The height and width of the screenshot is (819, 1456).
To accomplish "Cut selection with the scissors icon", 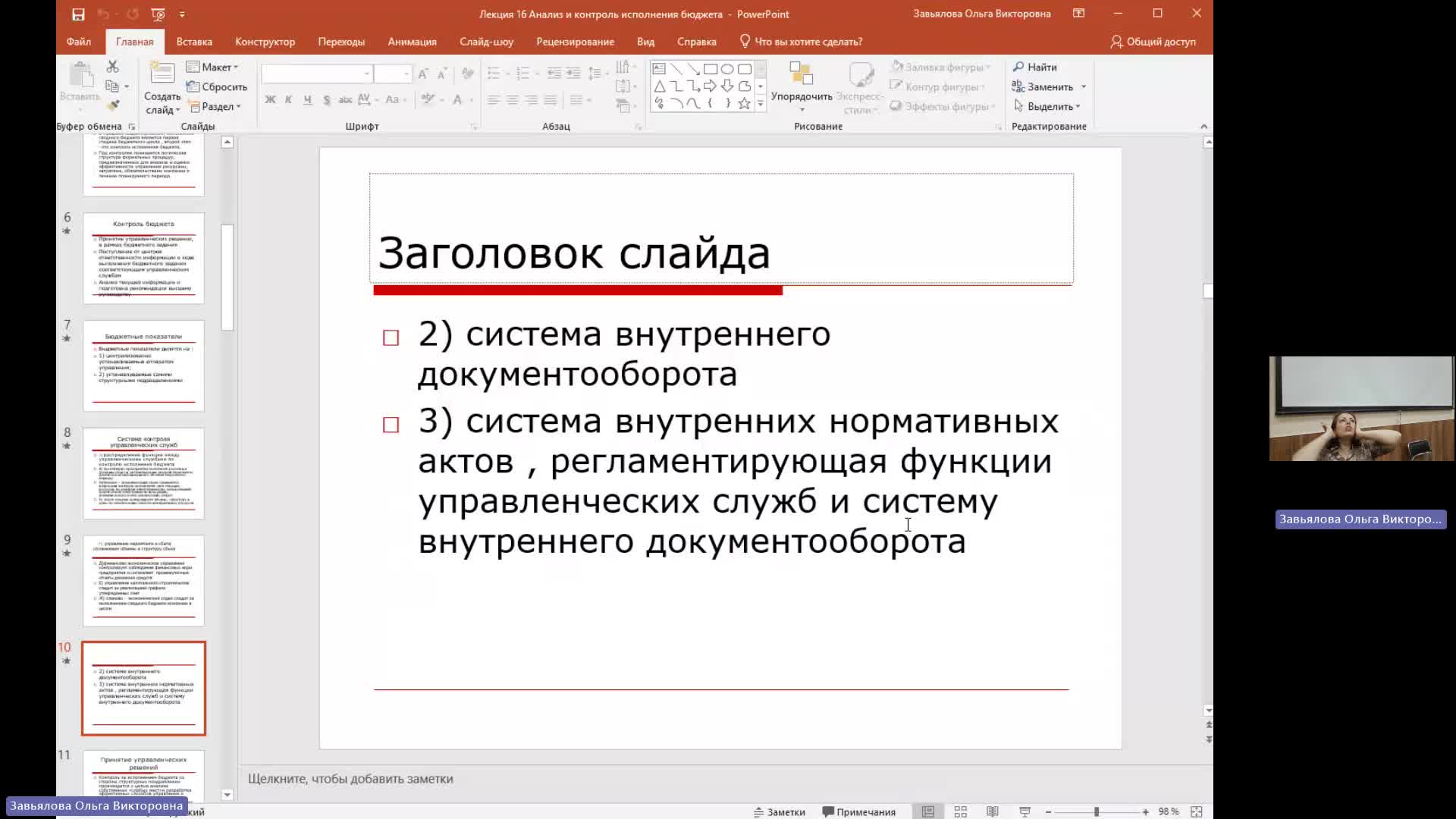I will click(x=112, y=67).
